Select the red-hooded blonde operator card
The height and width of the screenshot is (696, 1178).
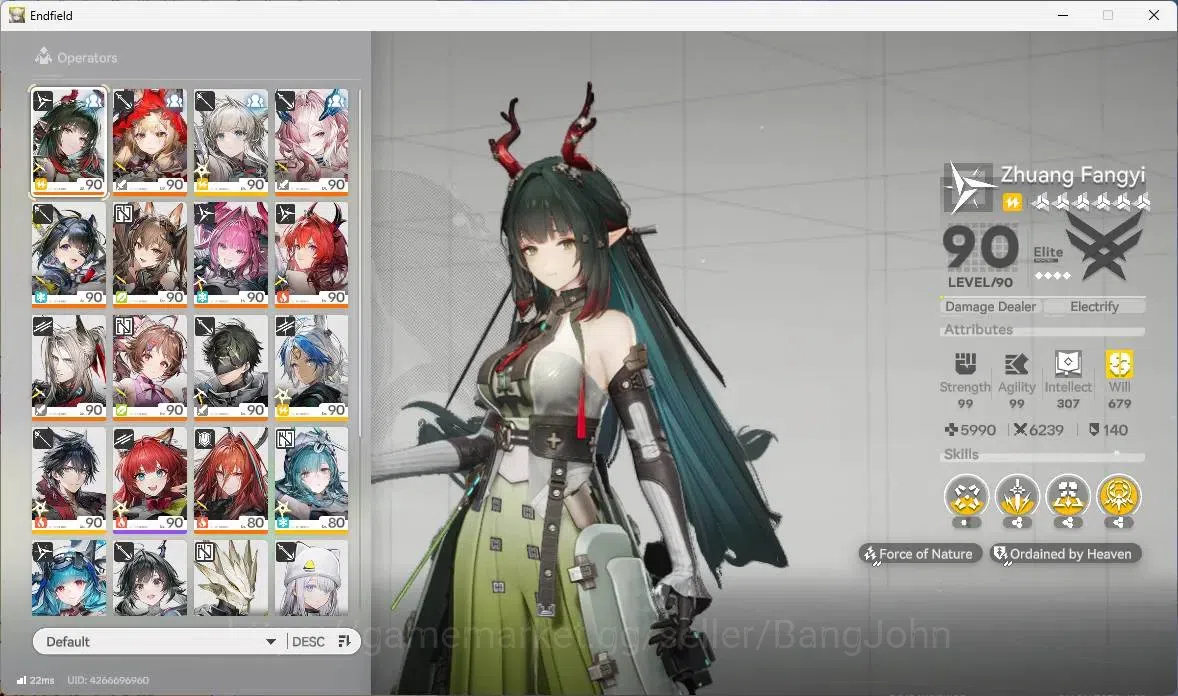tap(150, 142)
